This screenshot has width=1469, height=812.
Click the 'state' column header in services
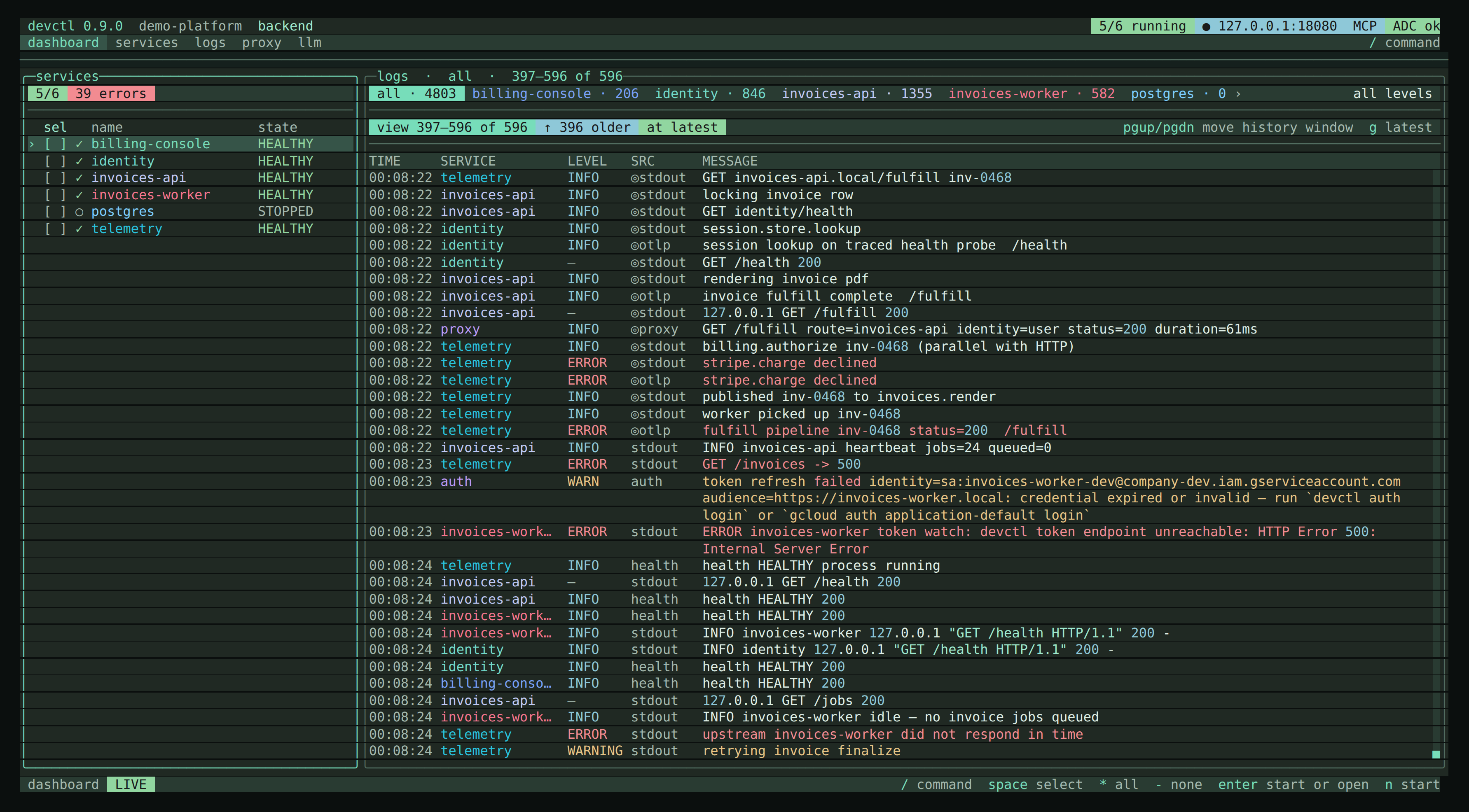pyautogui.click(x=277, y=127)
